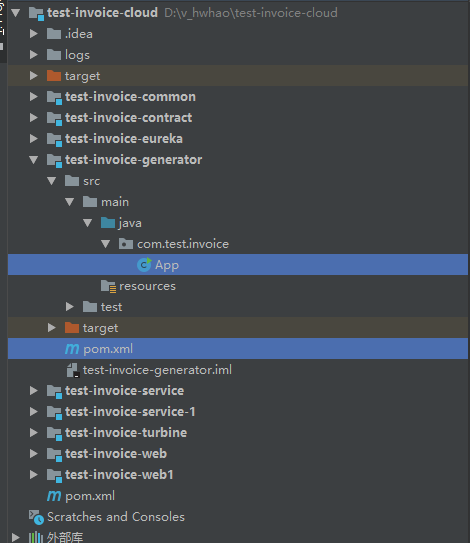Expand the test-invoice-turbine module

click(34, 433)
